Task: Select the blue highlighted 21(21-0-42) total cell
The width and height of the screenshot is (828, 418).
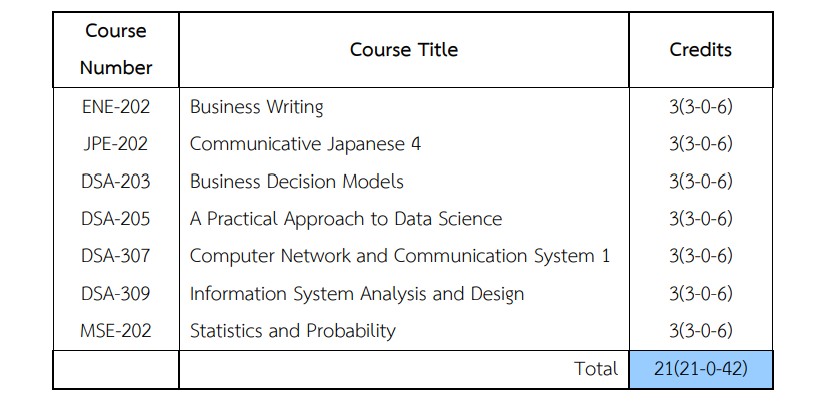Action: point(700,369)
